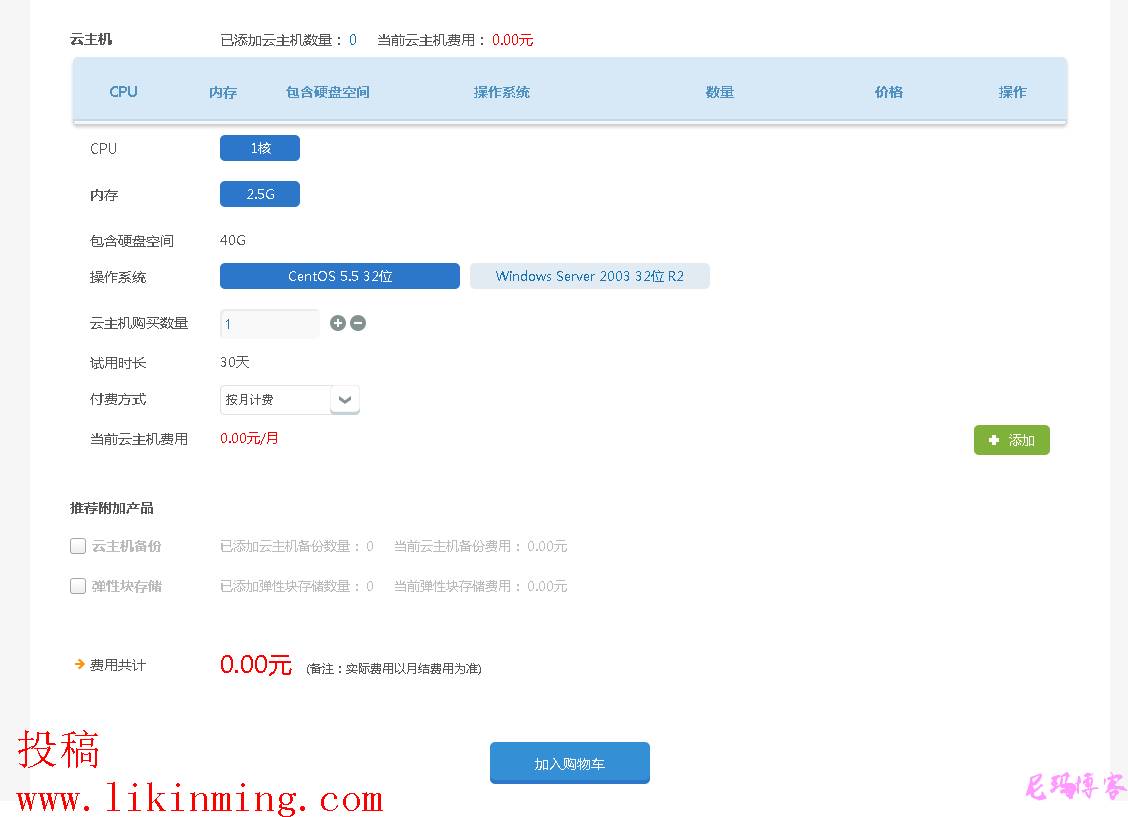Click the orange arrow beside 费用共计

click(x=79, y=664)
